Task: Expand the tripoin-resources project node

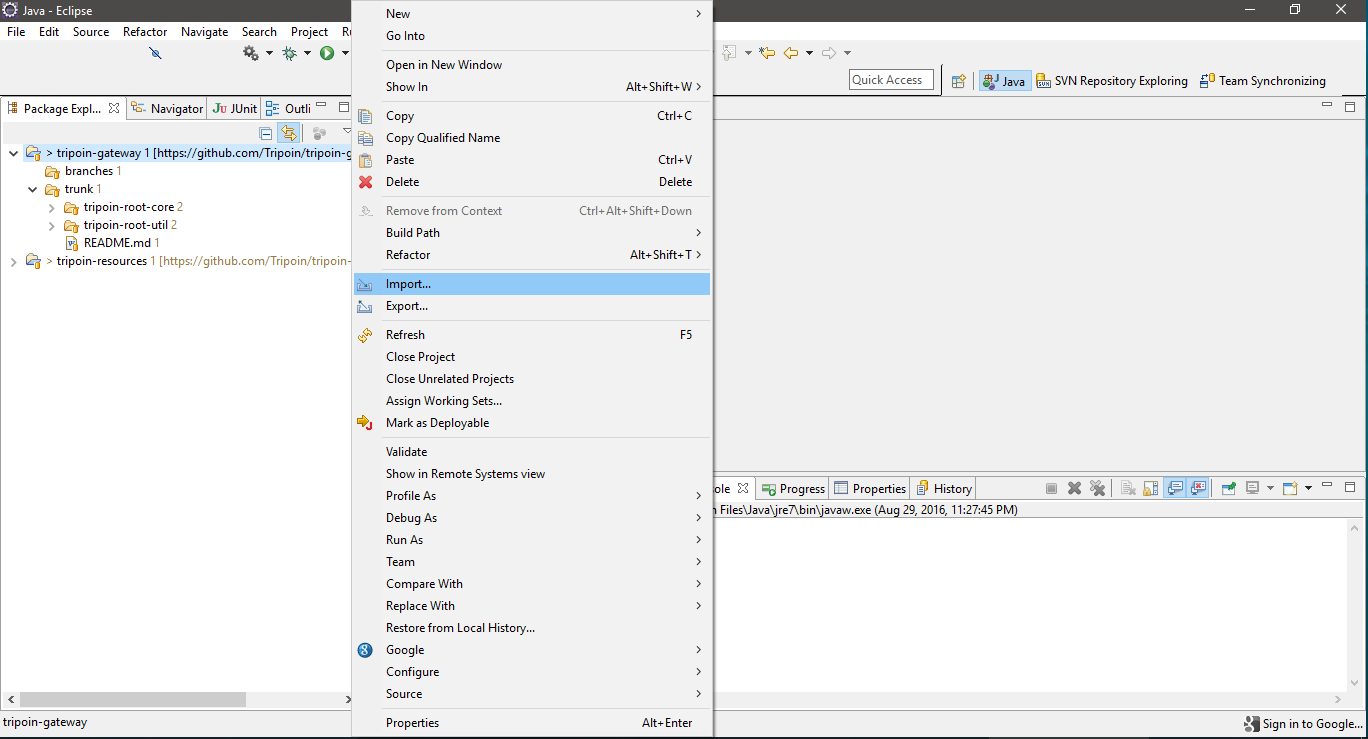Action: (13, 261)
